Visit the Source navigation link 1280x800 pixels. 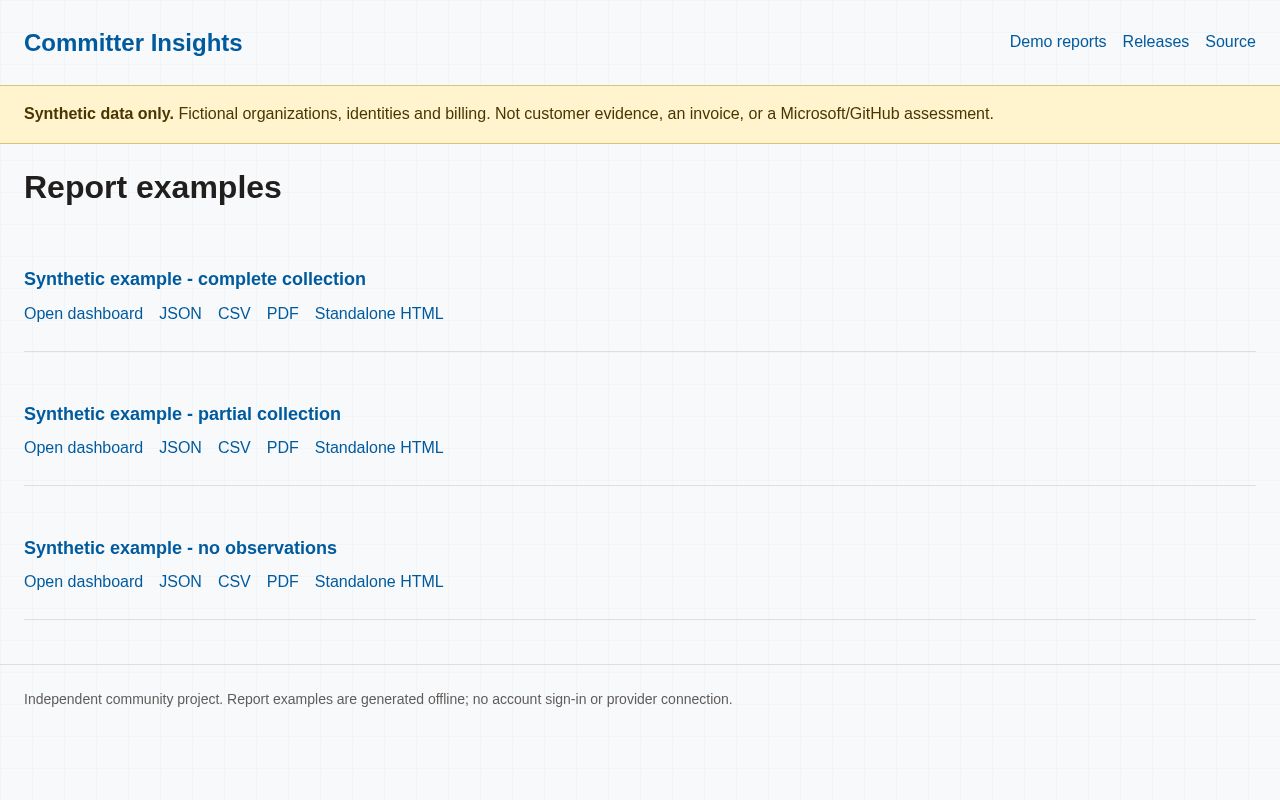coord(1230,42)
